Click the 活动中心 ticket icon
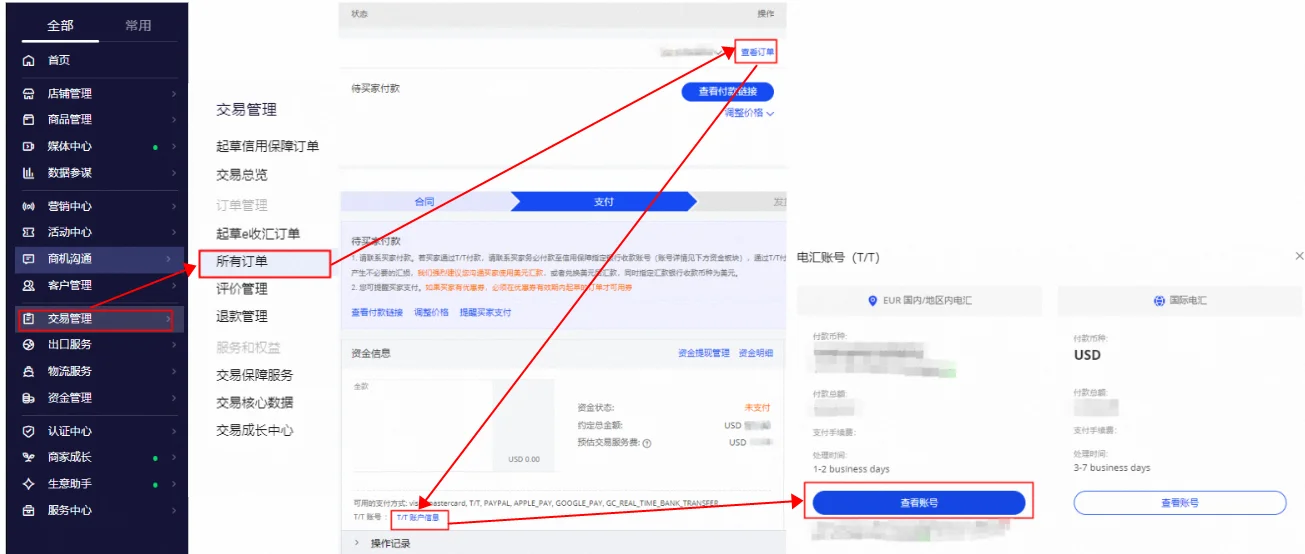This screenshot has height=554, width=1305. pyautogui.click(x=28, y=233)
